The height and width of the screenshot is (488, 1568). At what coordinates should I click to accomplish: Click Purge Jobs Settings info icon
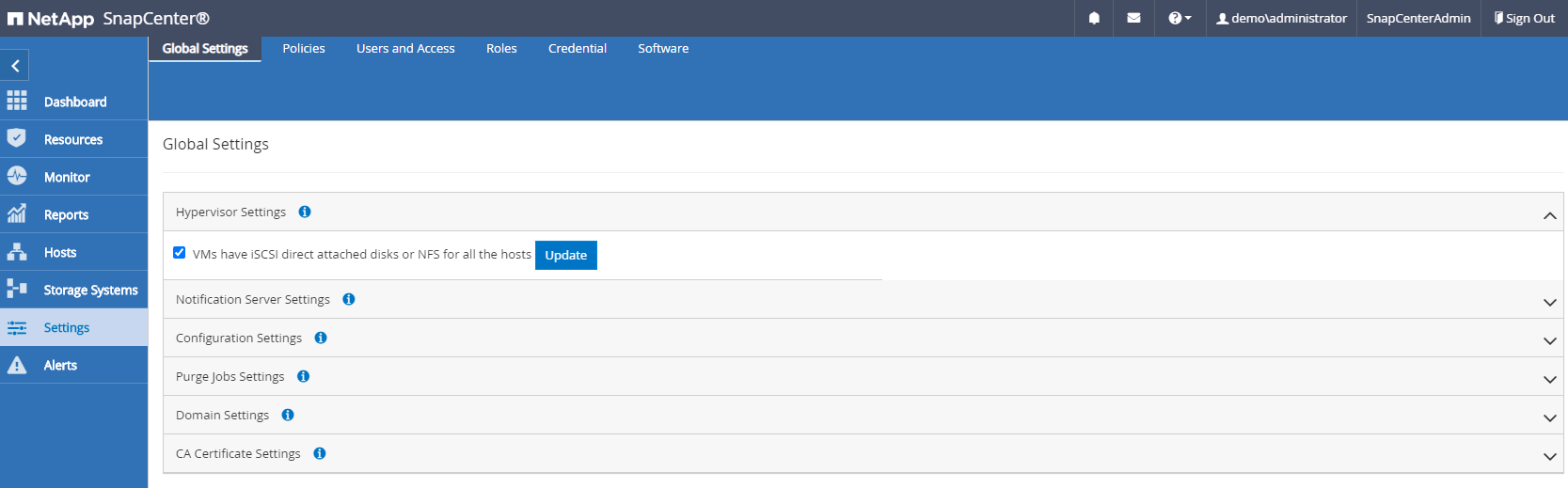pos(303,376)
